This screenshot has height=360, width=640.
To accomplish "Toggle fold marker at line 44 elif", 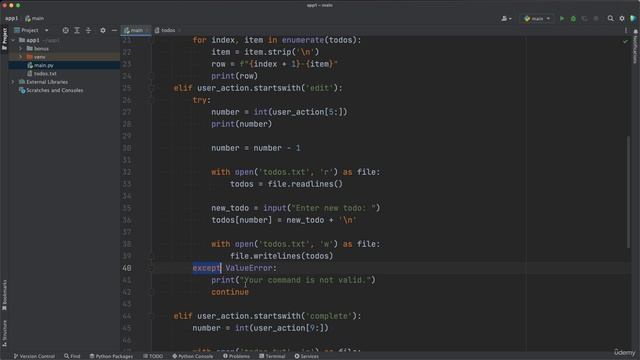I will 151,316.
